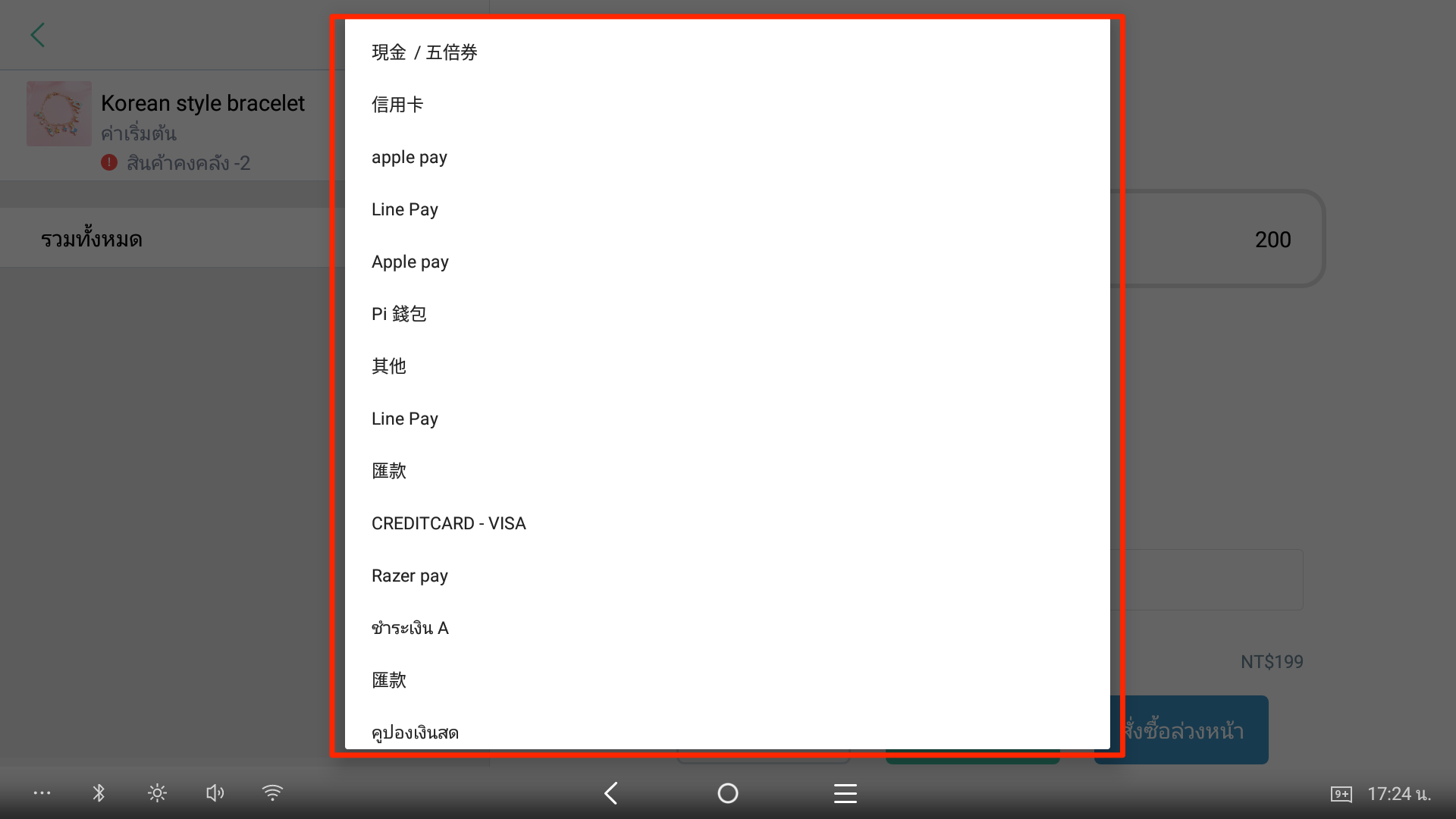This screenshot has height=819, width=1456.
Task: Tap the Android back navigation button
Action: coord(611,793)
